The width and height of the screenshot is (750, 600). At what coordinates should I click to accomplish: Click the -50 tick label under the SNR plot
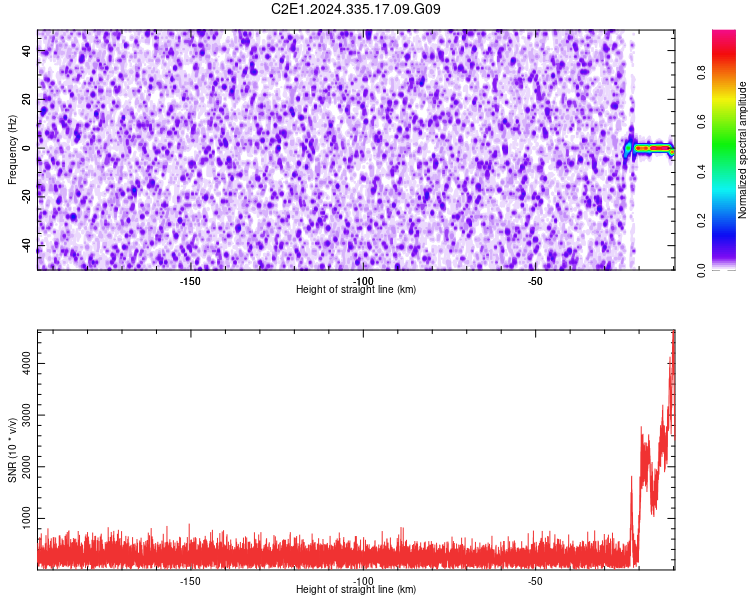pyautogui.click(x=535, y=581)
